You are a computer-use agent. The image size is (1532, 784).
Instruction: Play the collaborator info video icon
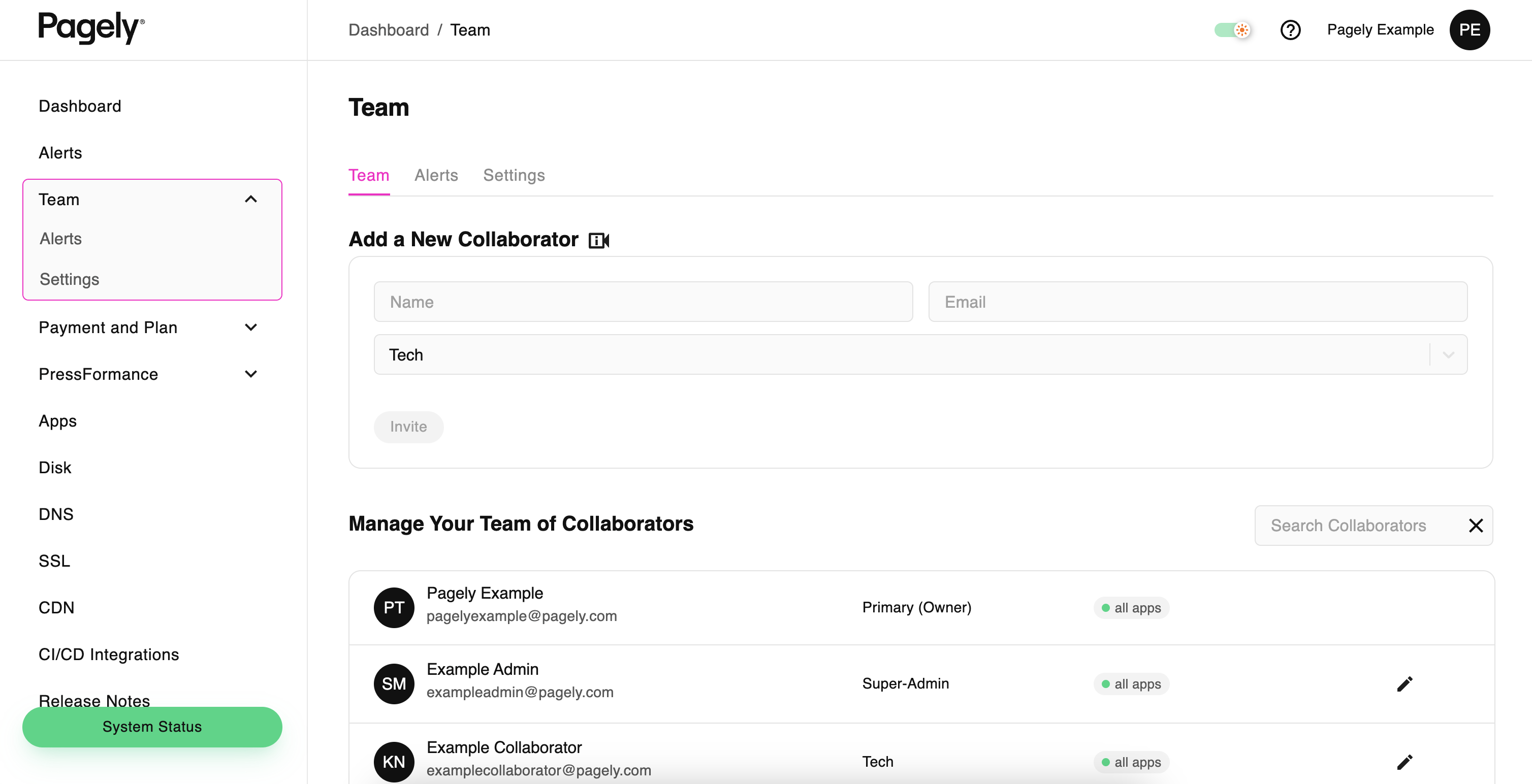click(598, 240)
